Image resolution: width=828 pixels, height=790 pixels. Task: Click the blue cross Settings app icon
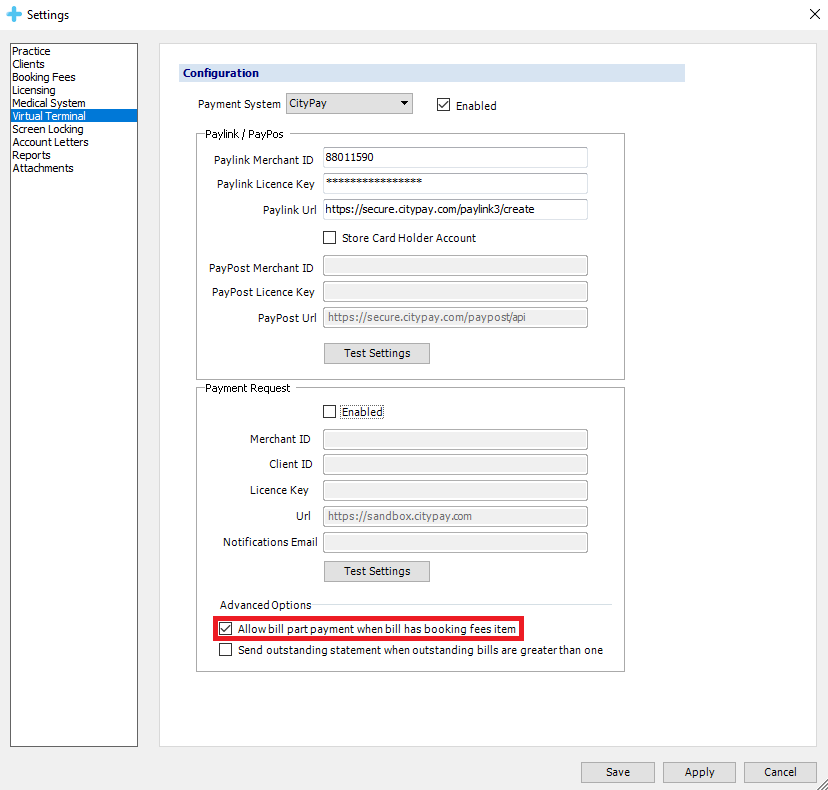point(14,15)
